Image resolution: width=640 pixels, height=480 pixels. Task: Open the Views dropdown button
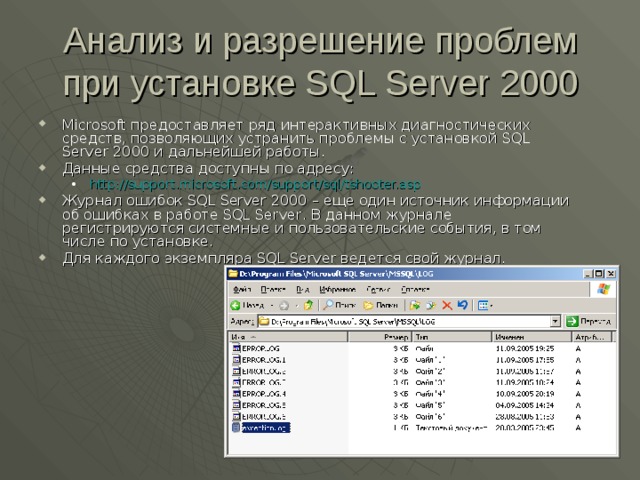click(485, 305)
